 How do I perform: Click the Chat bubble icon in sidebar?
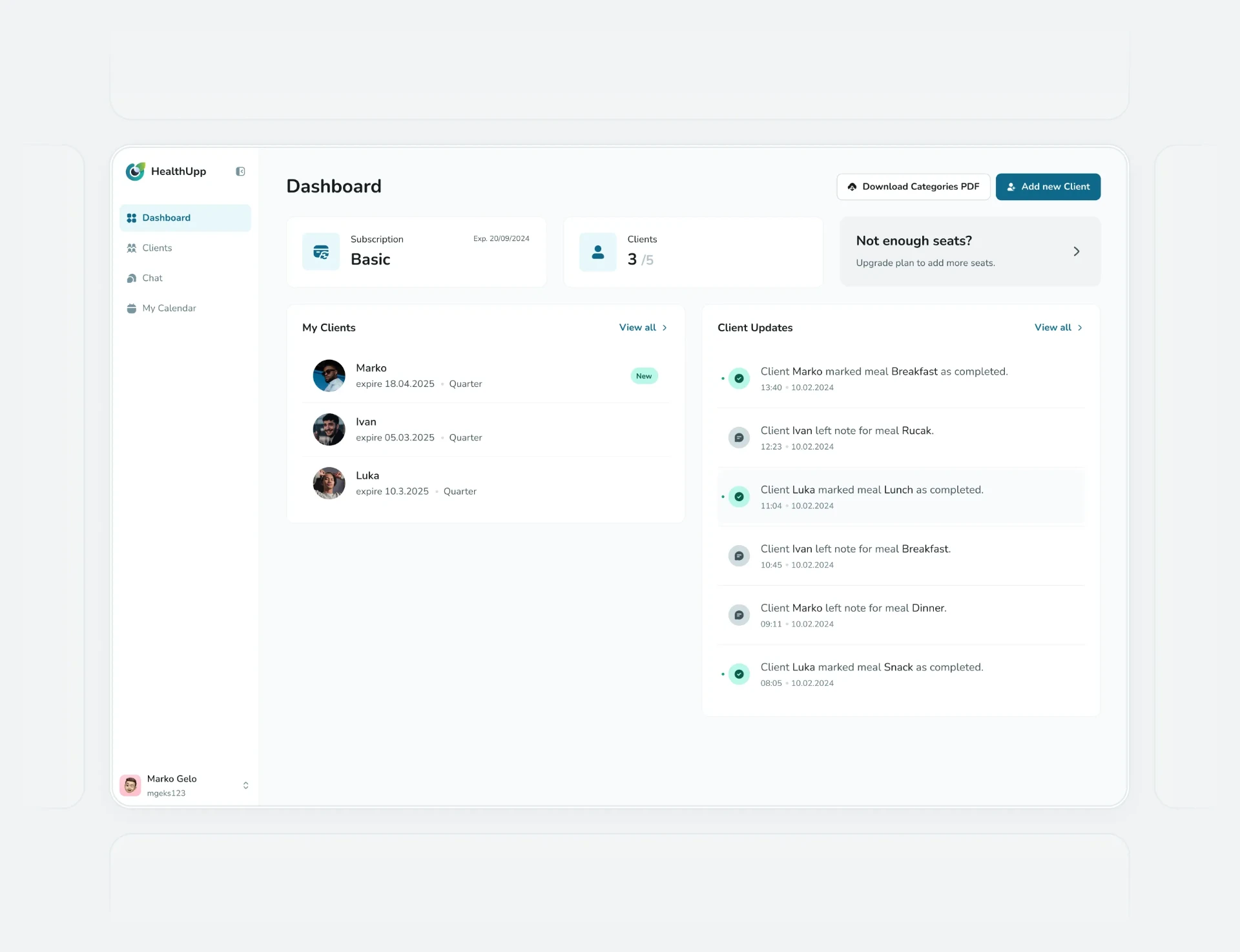(x=132, y=278)
